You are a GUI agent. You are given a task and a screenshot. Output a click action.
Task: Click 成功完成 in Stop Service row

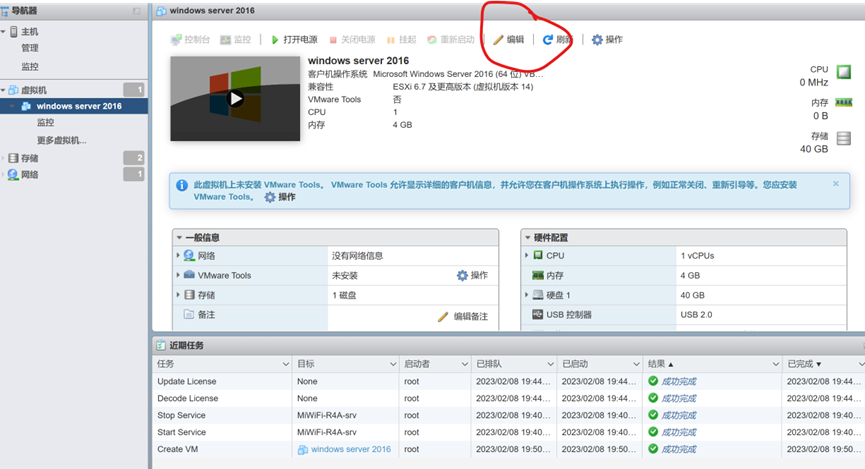(x=679, y=415)
